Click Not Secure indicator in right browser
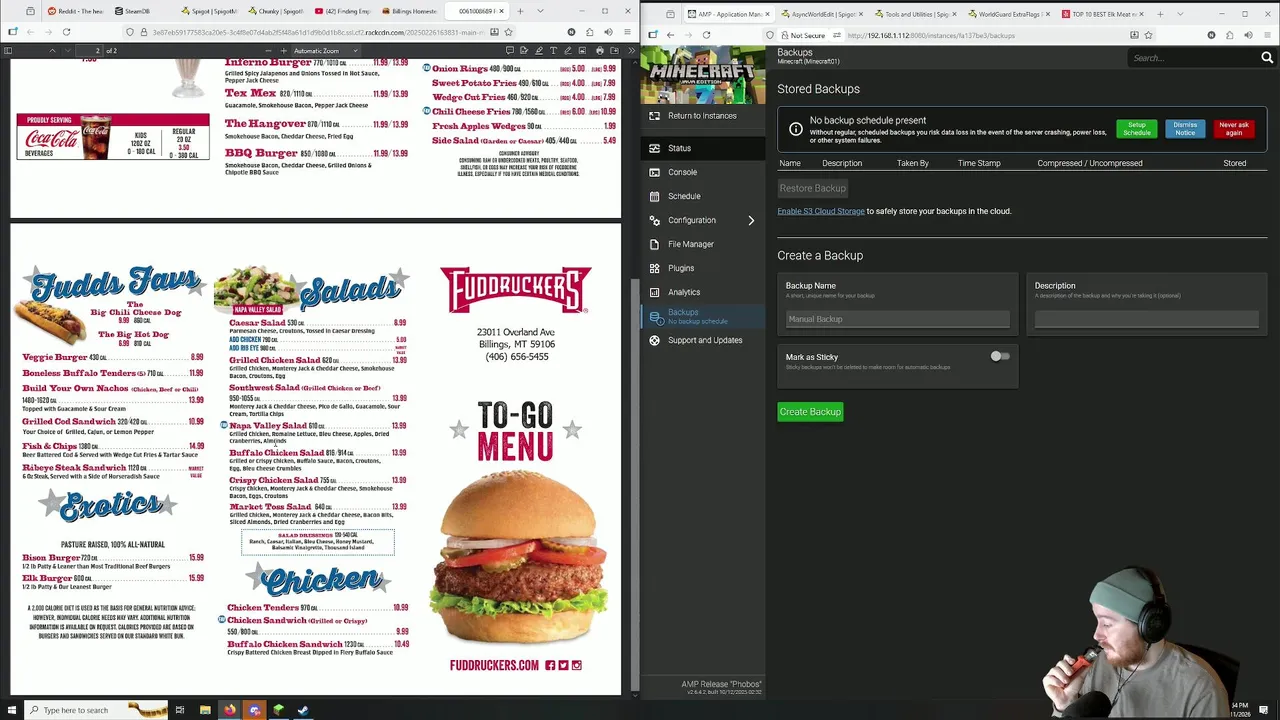The image size is (1280, 720). click(805, 35)
